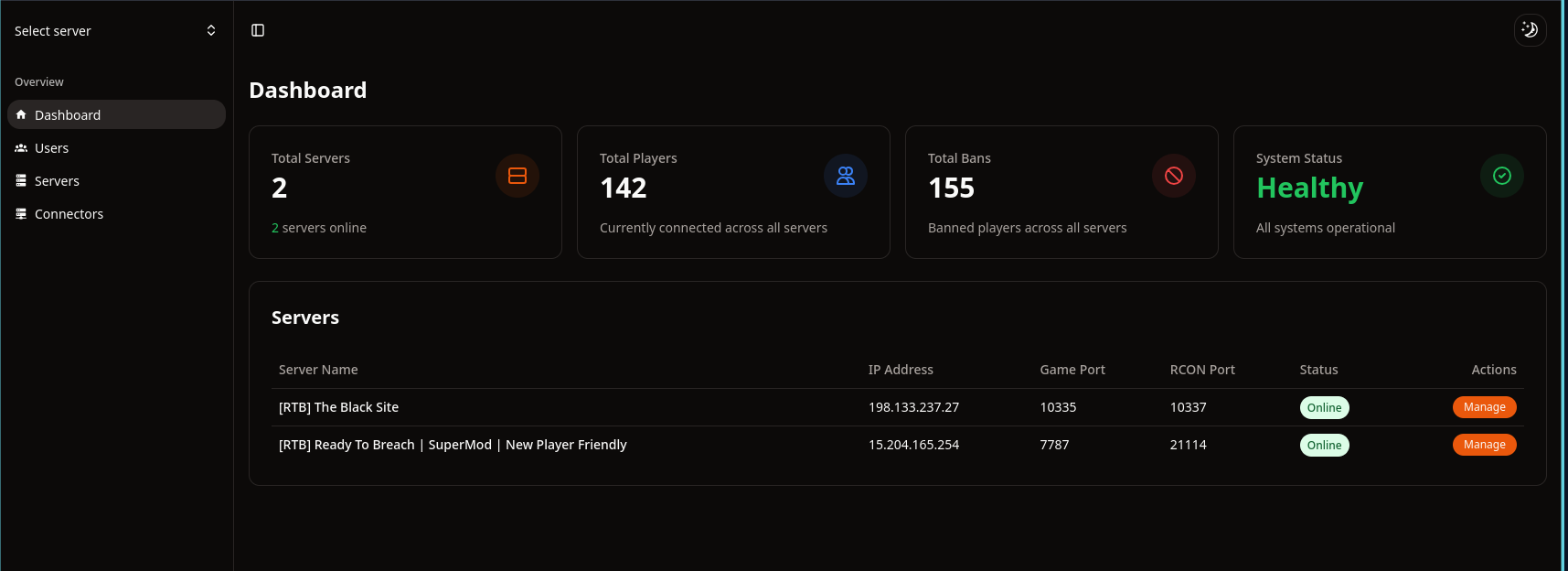
Task: Click the Total Servers card icon
Action: (x=517, y=176)
